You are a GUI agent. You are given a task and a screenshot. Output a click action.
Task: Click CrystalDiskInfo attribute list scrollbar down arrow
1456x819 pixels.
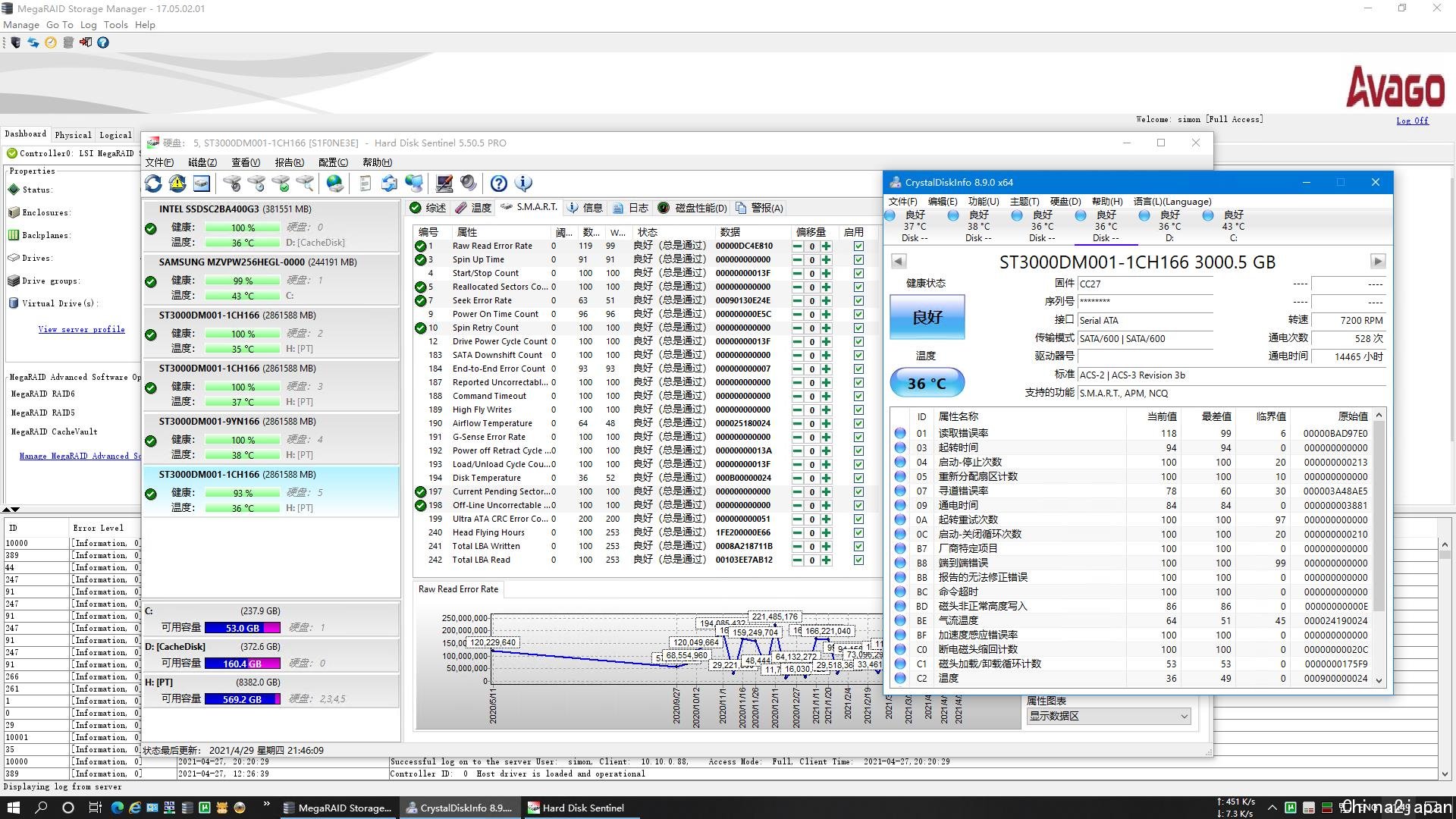[x=1379, y=681]
